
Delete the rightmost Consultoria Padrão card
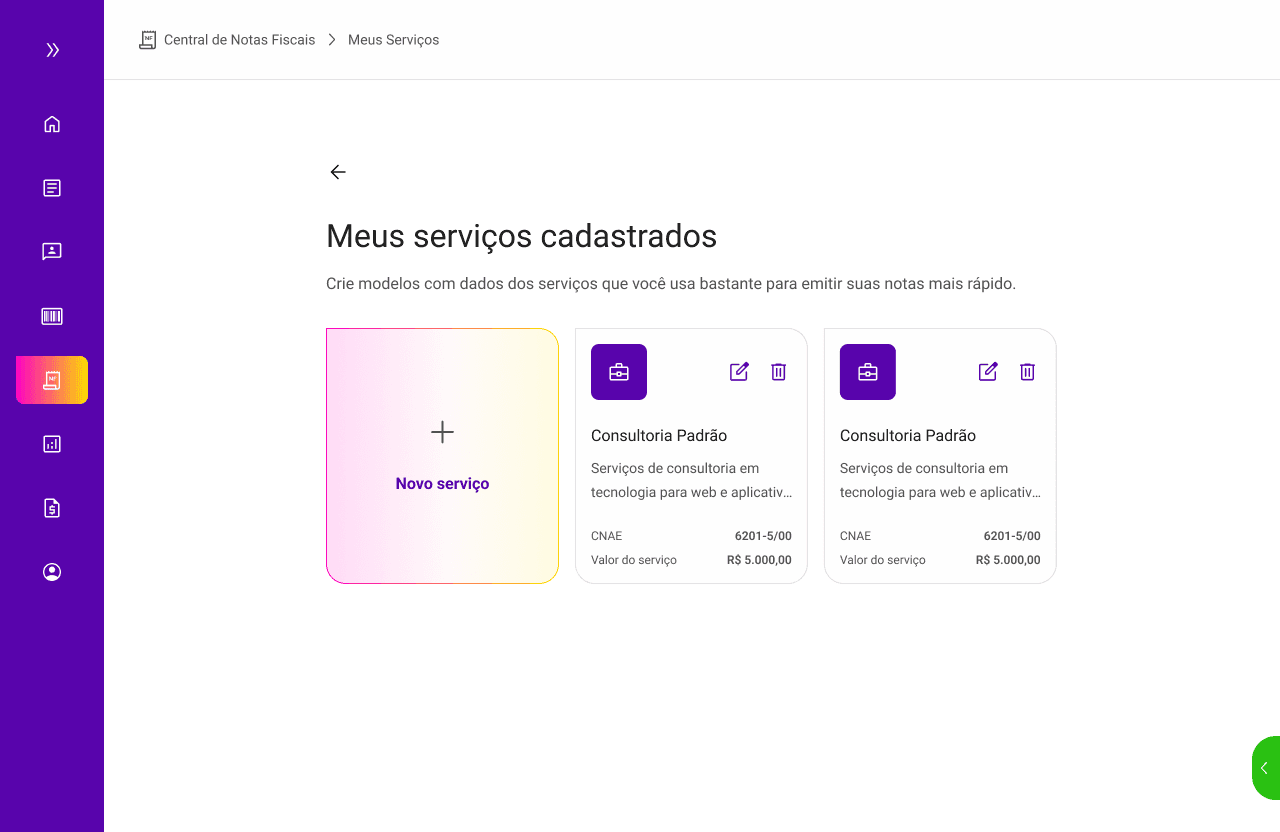click(x=1027, y=372)
